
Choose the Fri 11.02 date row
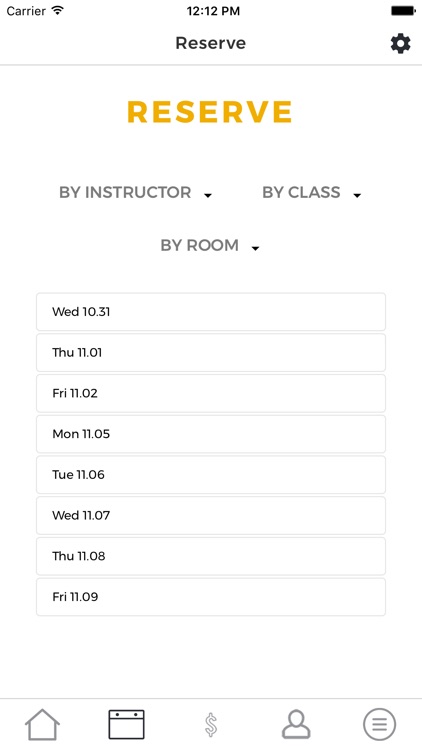pyautogui.click(x=211, y=393)
